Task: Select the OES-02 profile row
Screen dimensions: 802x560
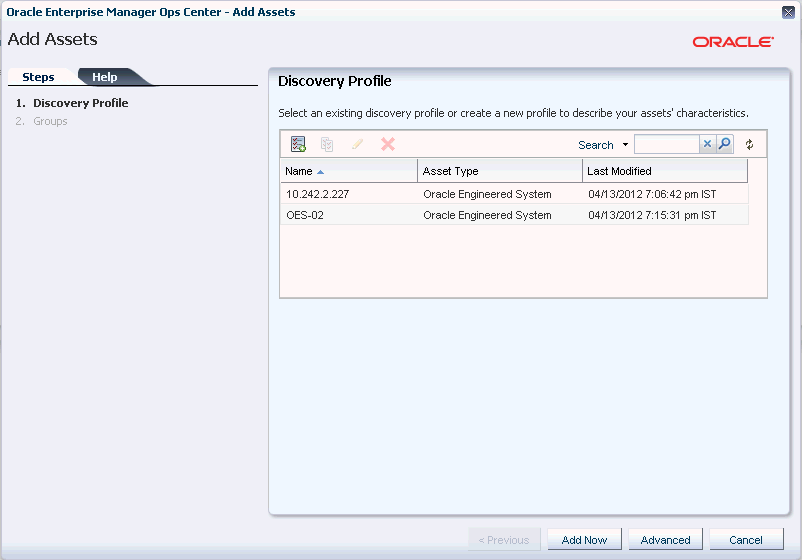Action: click(x=514, y=215)
